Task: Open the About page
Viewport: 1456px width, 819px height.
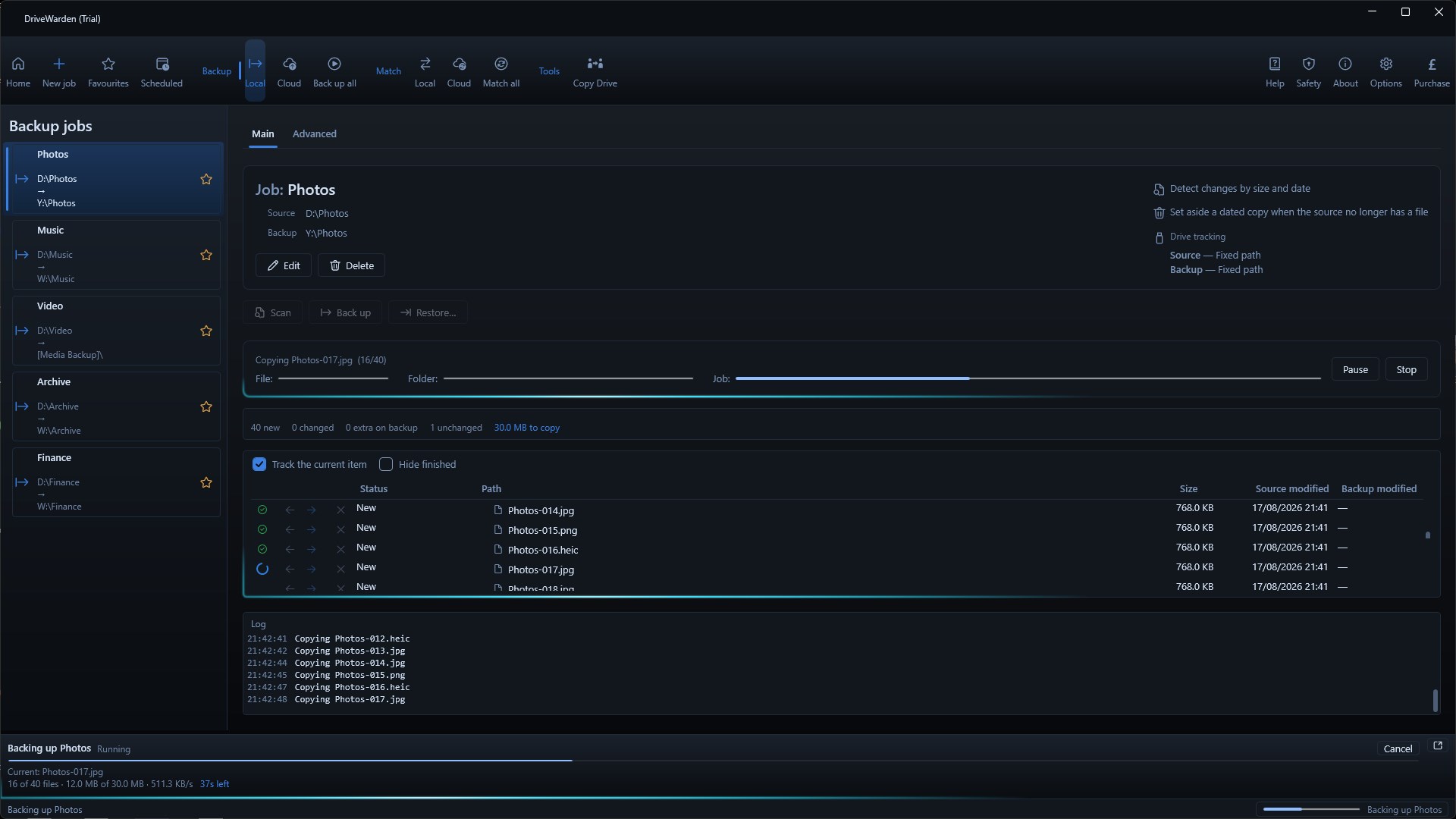Action: coord(1345,72)
